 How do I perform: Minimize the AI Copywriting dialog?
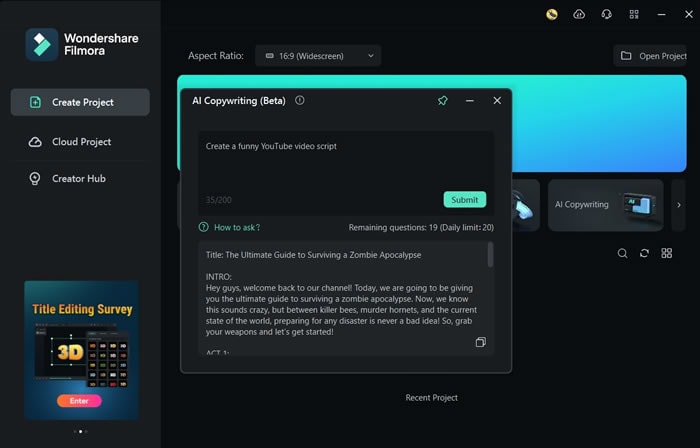[x=470, y=101]
